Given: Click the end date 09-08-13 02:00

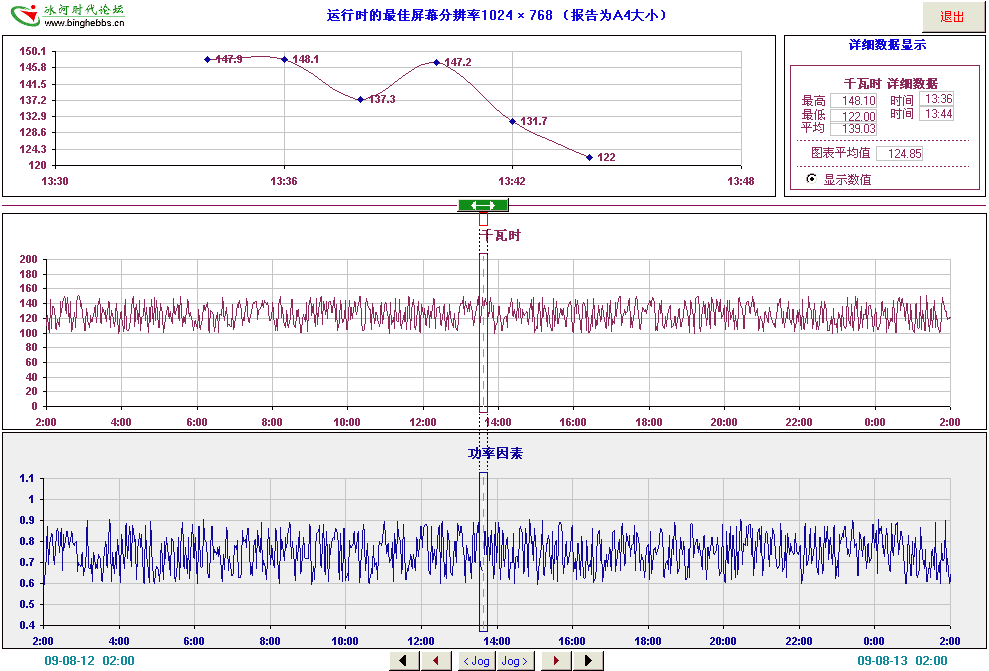Looking at the screenshot, I should (x=902, y=661).
